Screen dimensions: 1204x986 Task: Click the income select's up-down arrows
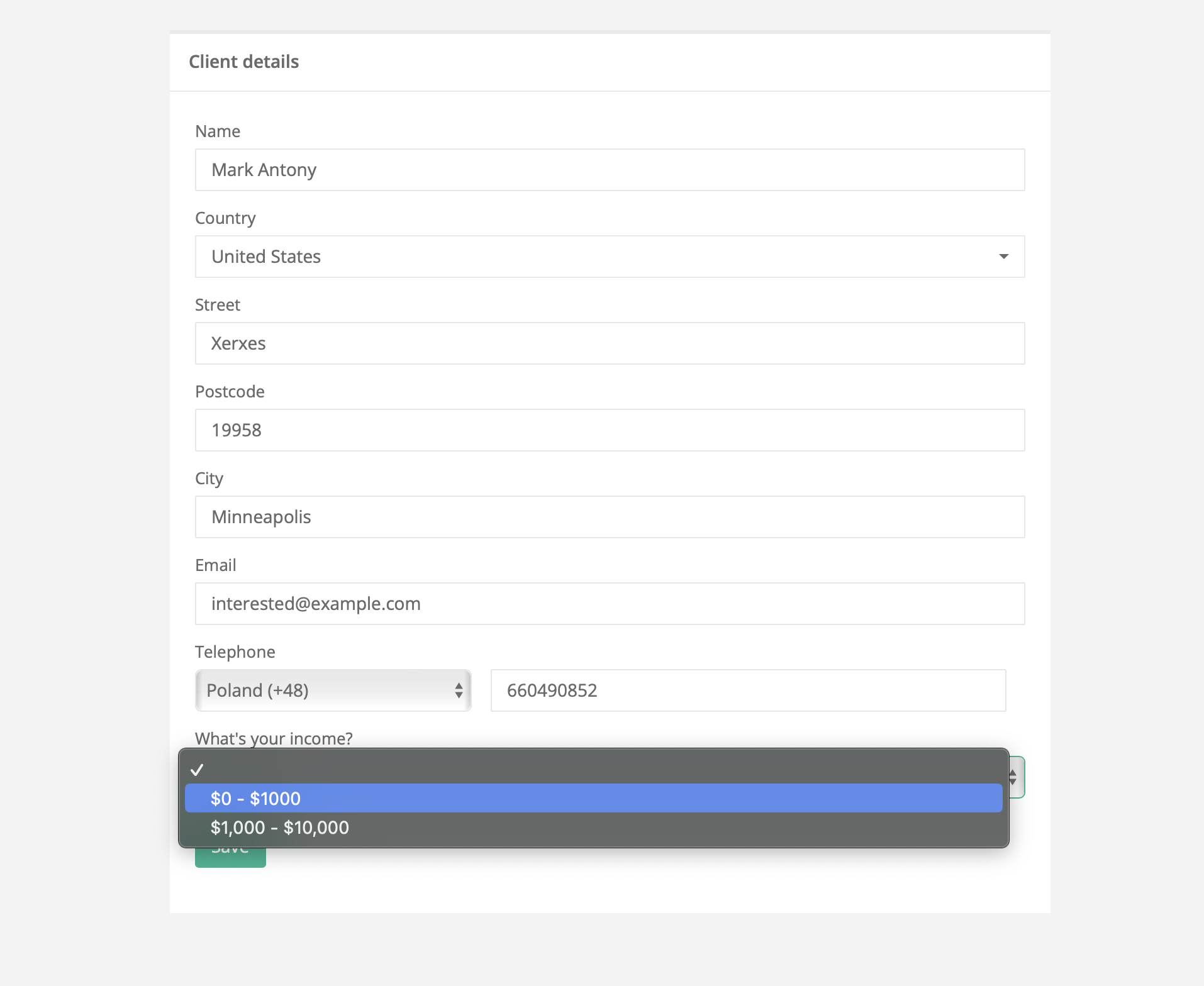(x=1013, y=777)
